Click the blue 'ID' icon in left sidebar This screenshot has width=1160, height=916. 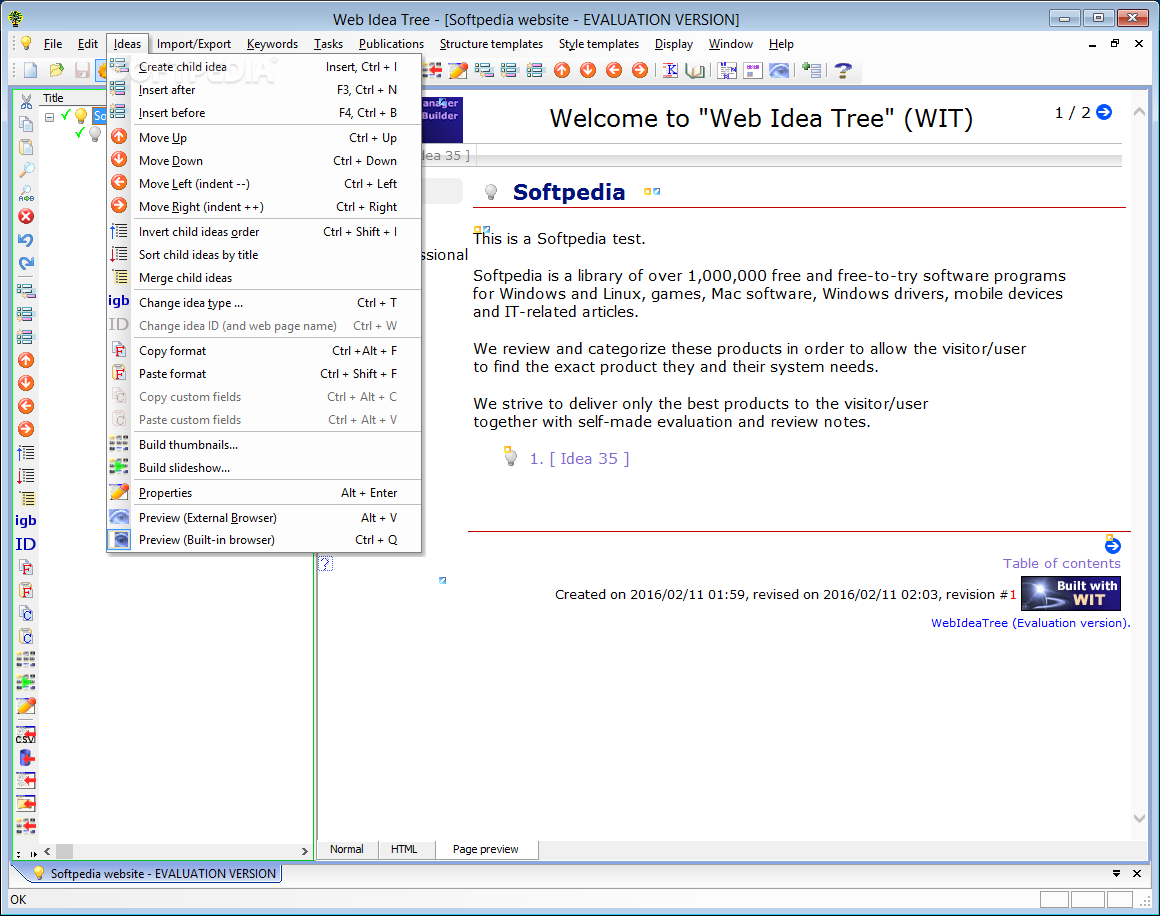pyautogui.click(x=26, y=544)
